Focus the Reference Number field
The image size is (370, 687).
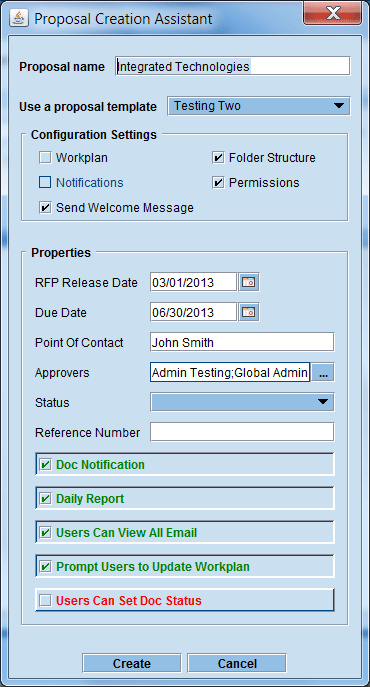coord(242,432)
